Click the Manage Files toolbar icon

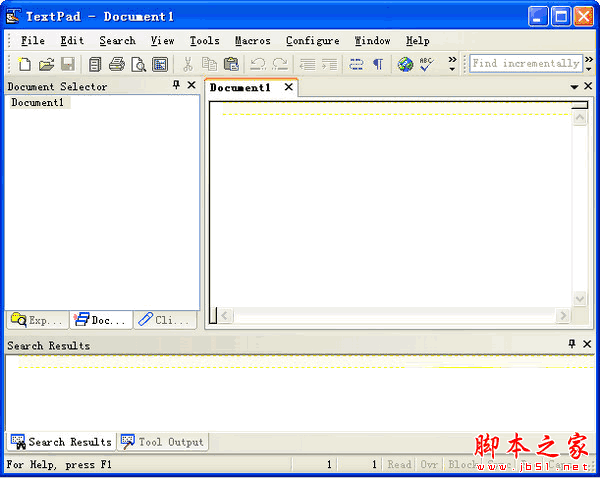(95, 64)
